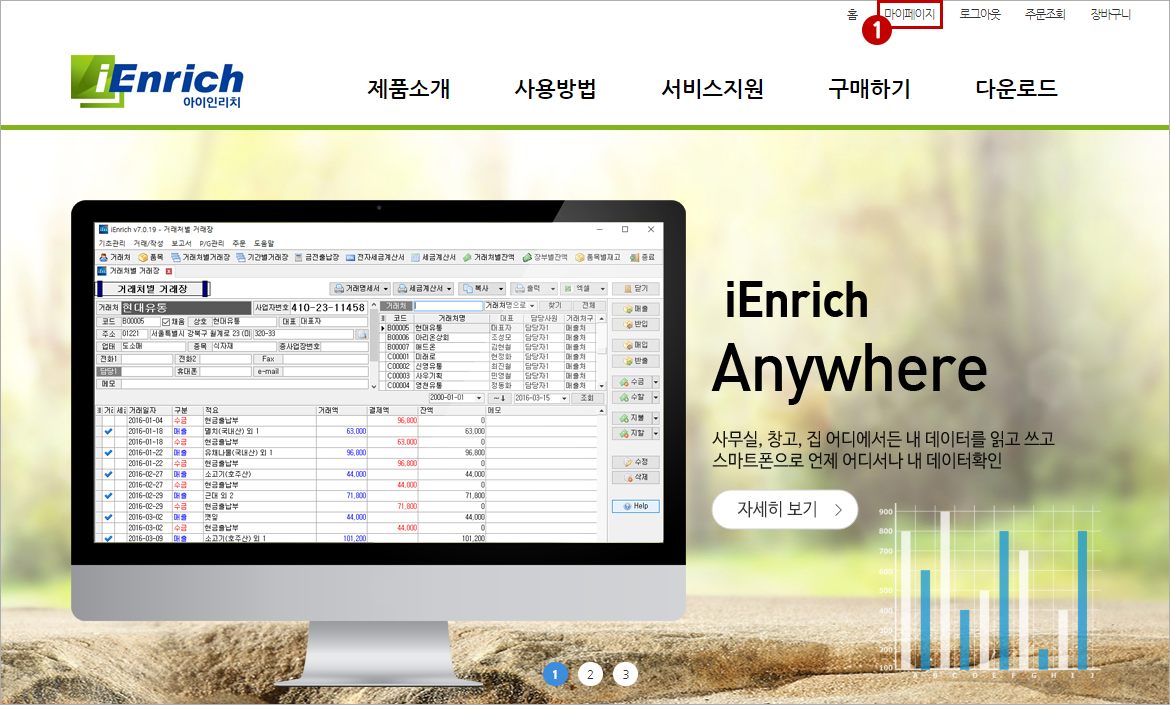1170x705 pixels.
Task: Click 장부별잔액 toolbar icon in iEnrich app
Action: [545, 257]
